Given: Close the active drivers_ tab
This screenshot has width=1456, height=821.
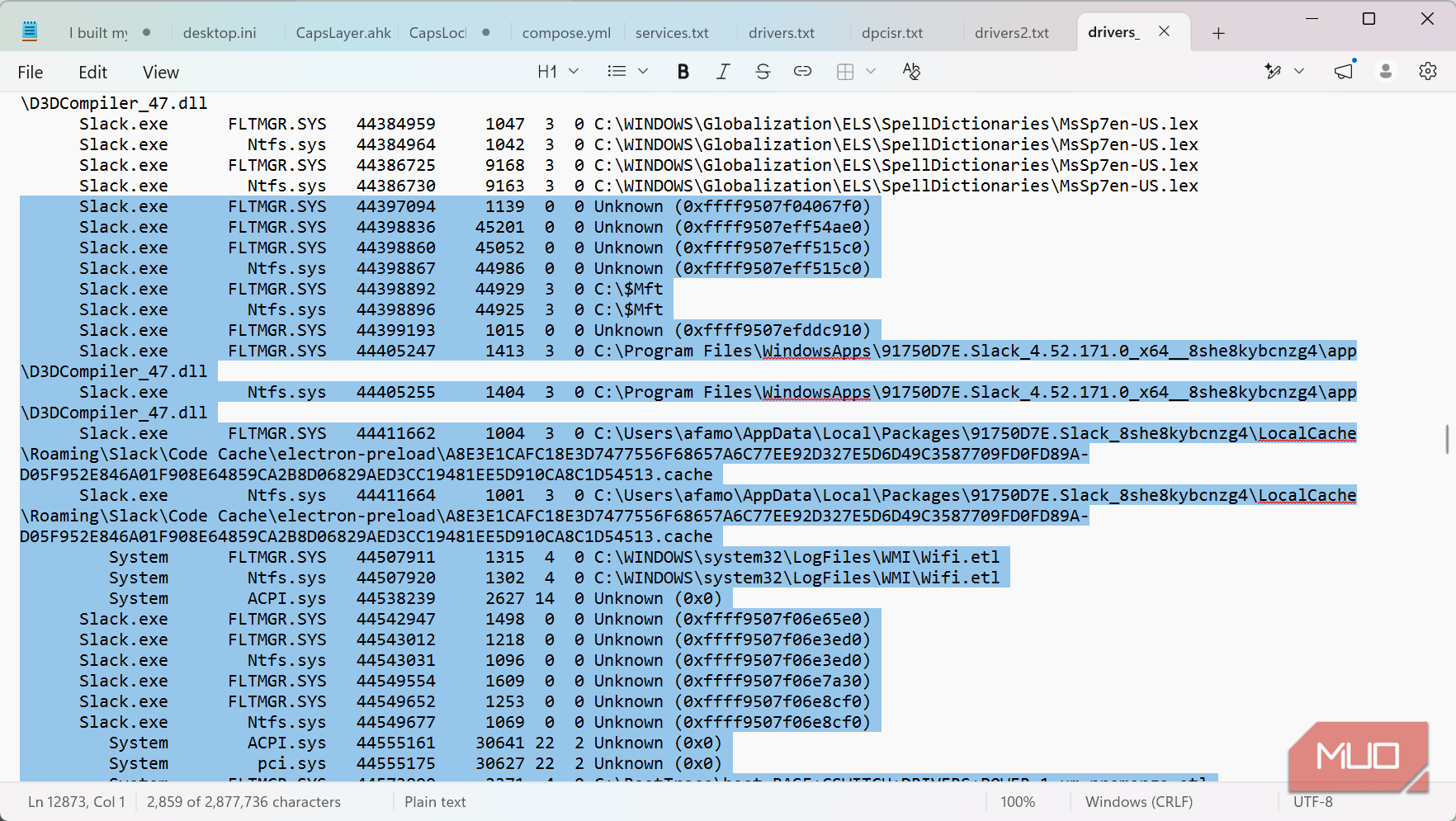Looking at the screenshot, I should [x=1164, y=31].
